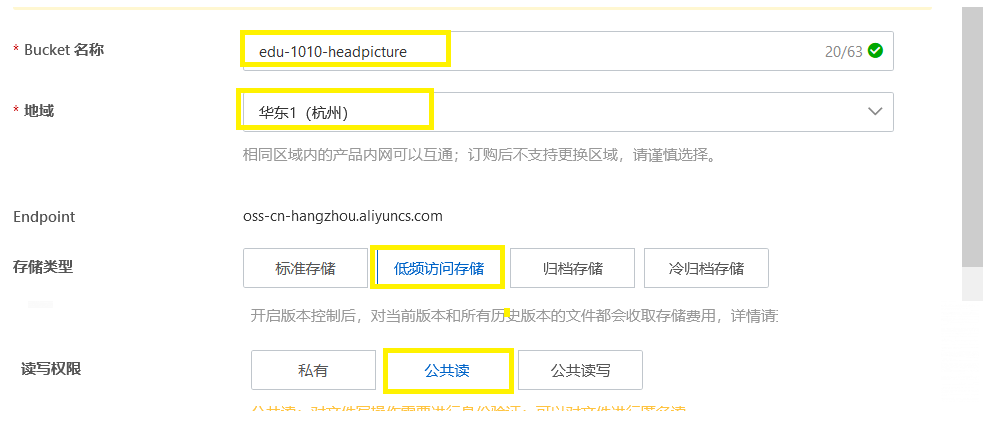Click the Bucket 名称 label
Viewport: 1002px width, 427px height.
(x=64, y=50)
